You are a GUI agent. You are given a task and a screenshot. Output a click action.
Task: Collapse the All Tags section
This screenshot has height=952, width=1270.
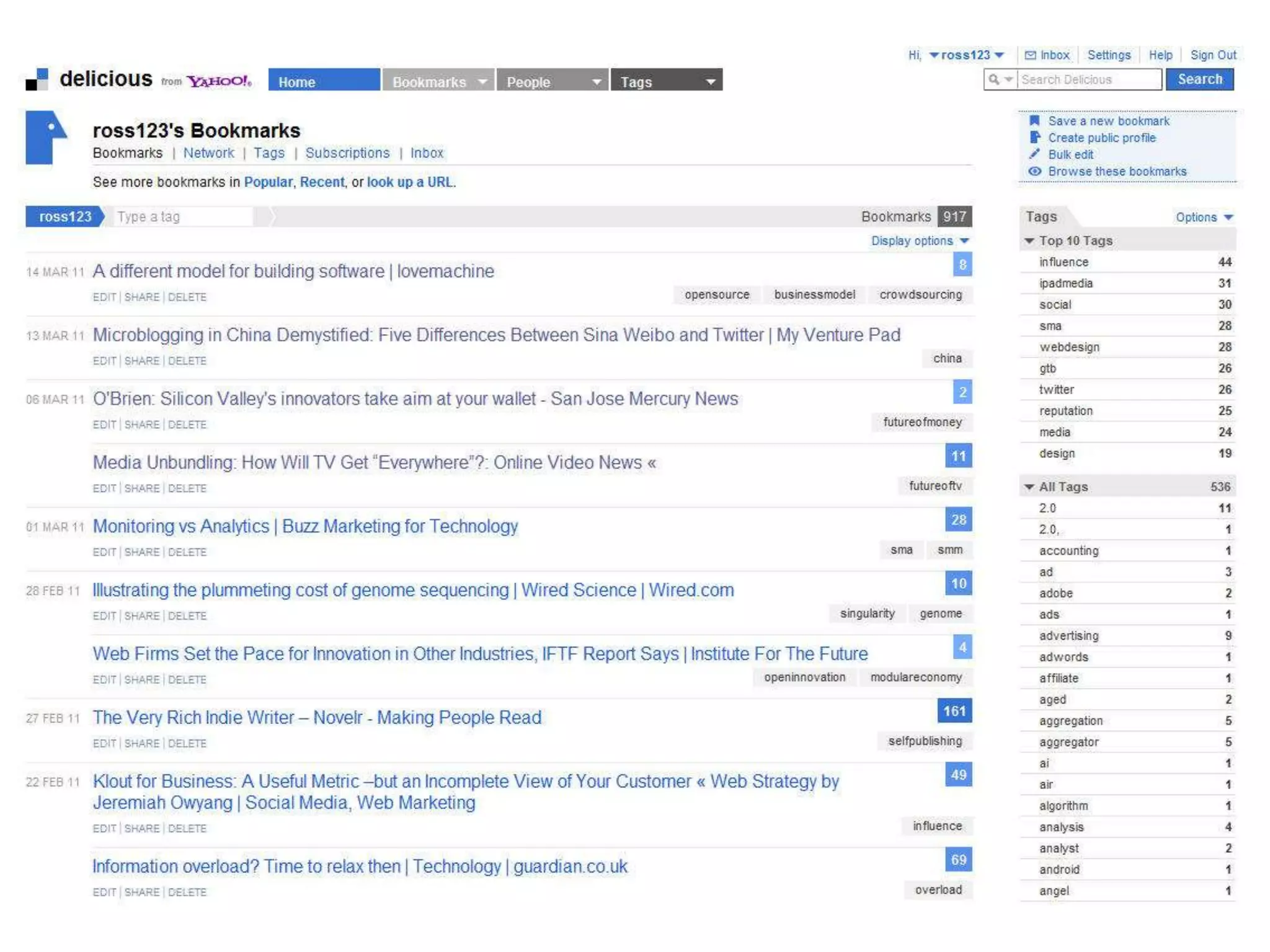1029,487
